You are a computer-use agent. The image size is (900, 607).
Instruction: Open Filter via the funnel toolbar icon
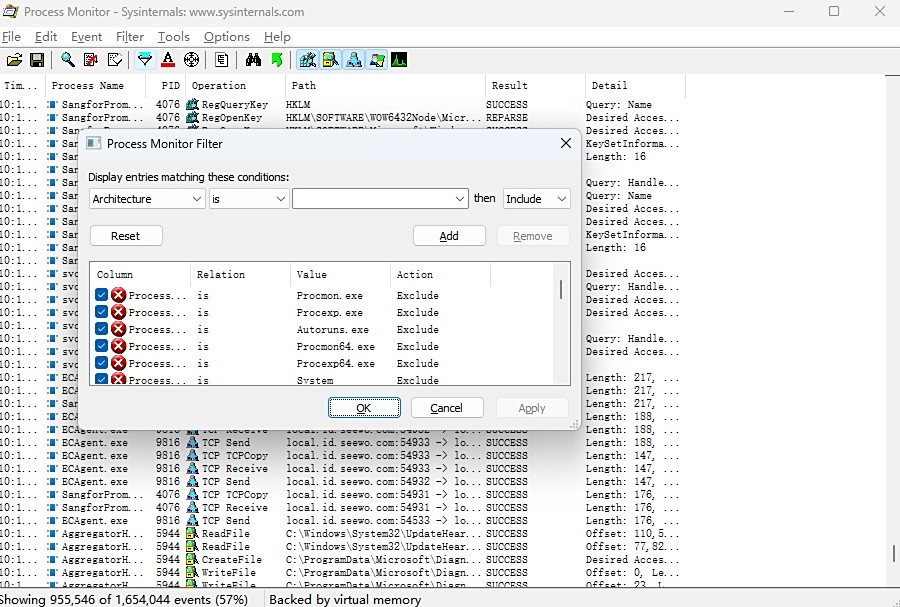click(145, 60)
